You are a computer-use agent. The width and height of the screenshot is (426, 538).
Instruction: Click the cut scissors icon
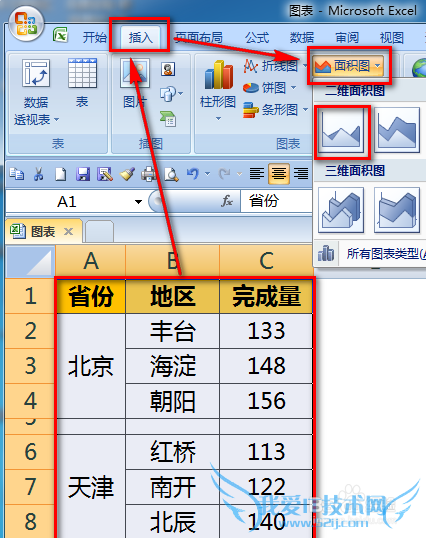tap(38, 174)
